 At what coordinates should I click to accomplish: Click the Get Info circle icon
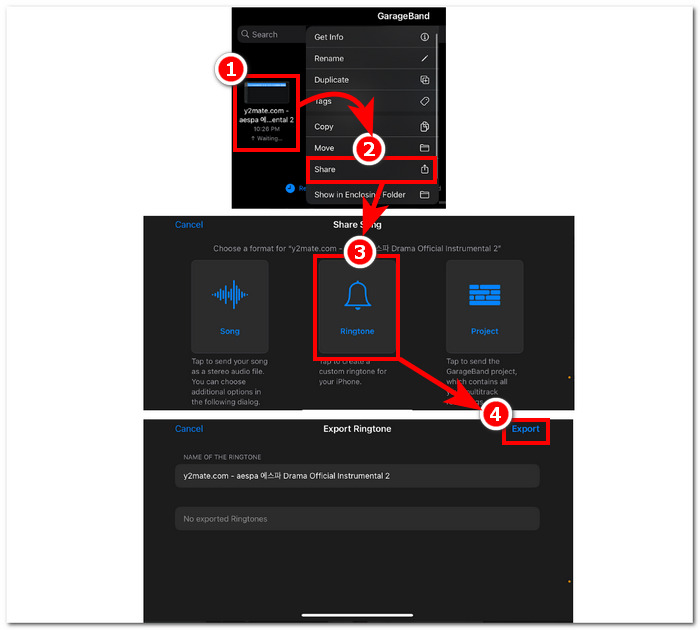pyautogui.click(x=425, y=37)
